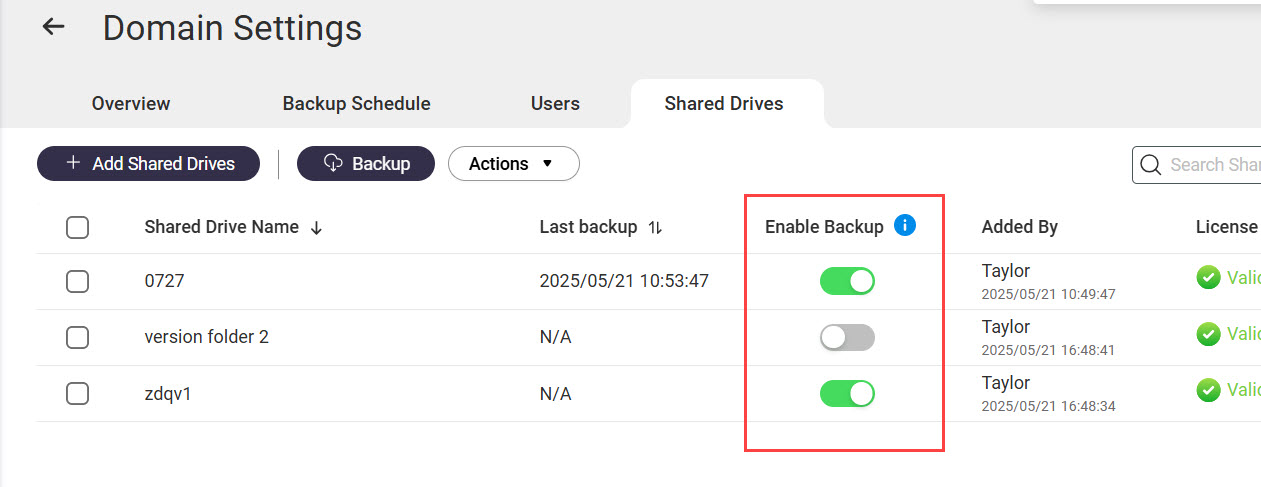Enable backup toggle for version folder 2
Screen dimensions: 1261x487
[x=847, y=338]
